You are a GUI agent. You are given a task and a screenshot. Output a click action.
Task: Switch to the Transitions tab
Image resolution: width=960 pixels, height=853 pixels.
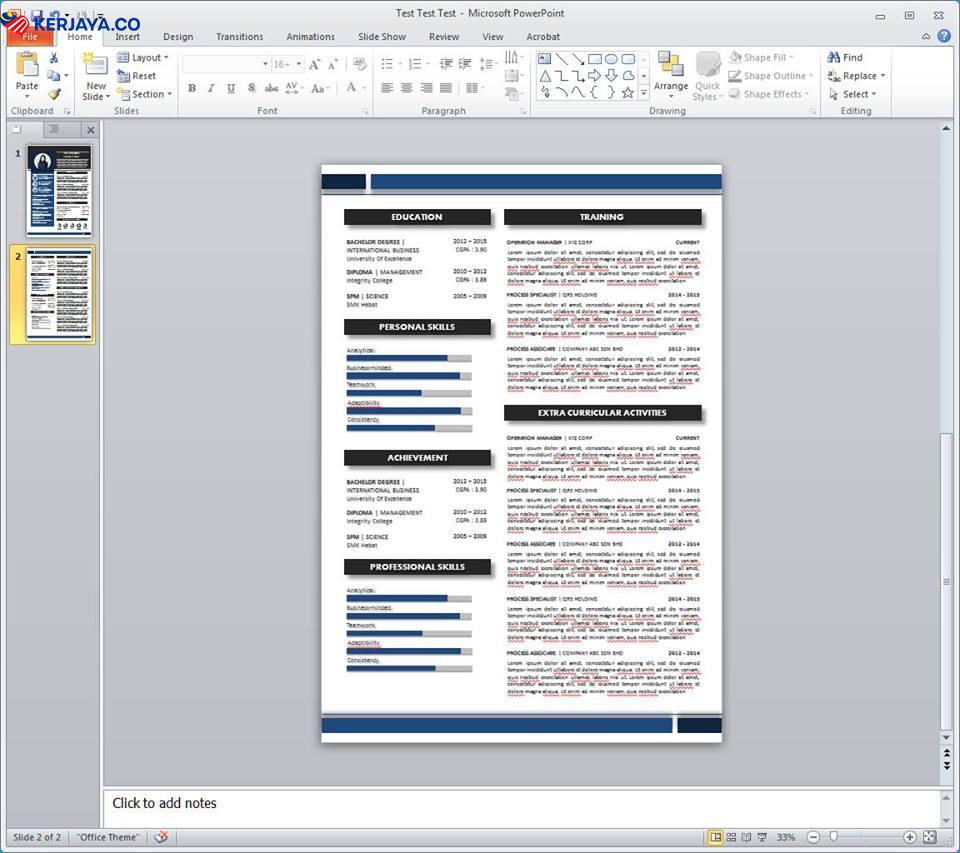(239, 37)
